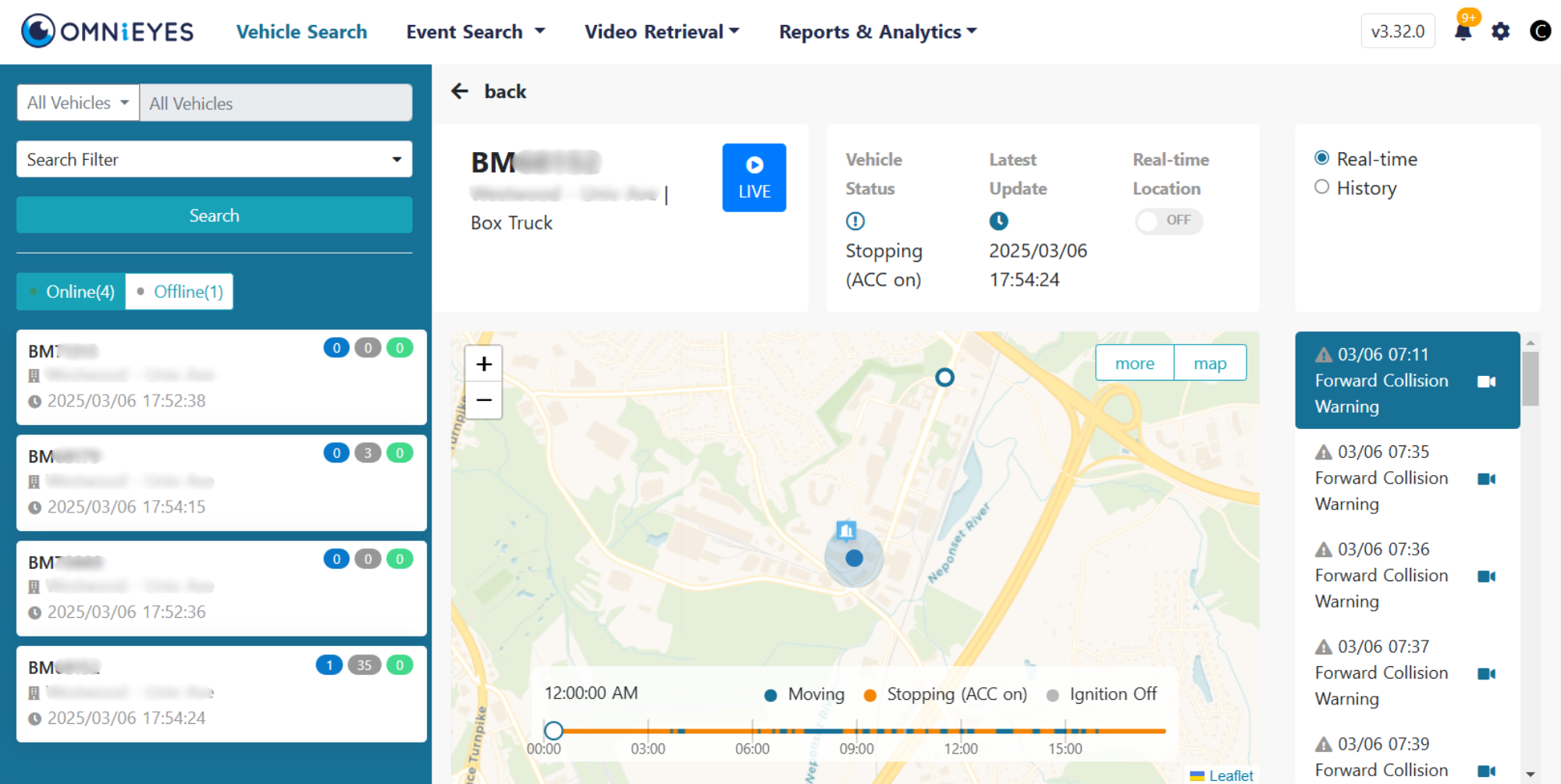
Task: Zoom in on the map
Action: (x=484, y=364)
